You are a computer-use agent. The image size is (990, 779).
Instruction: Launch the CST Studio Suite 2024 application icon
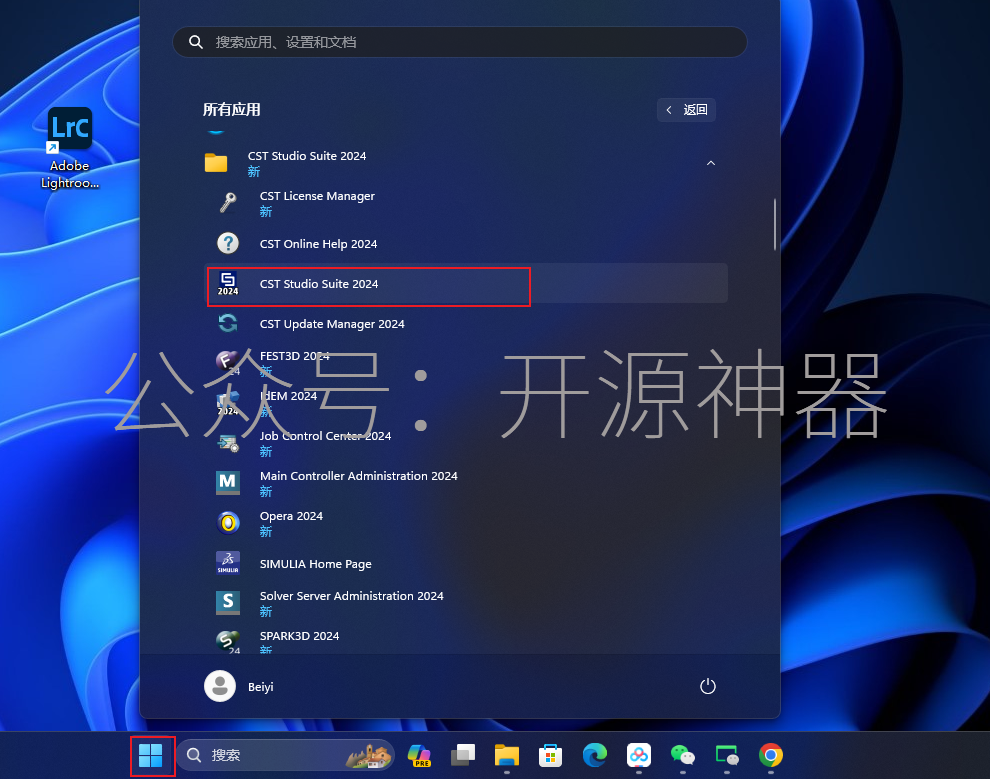coord(228,283)
